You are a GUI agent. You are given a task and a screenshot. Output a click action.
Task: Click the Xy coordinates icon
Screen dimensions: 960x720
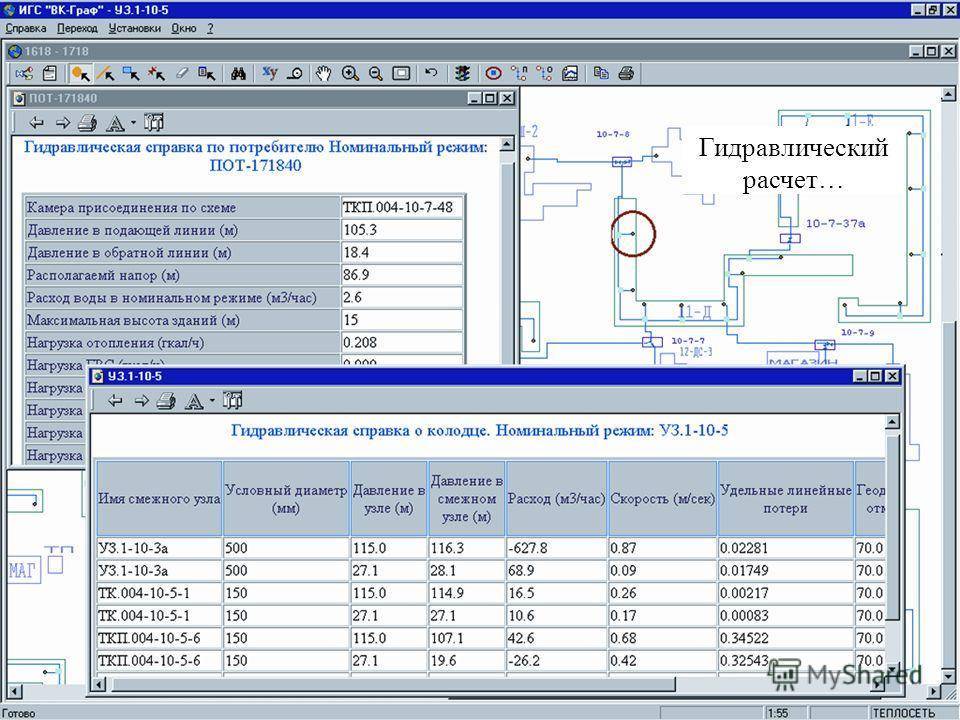pyautogui.click(x=269, y=73)
